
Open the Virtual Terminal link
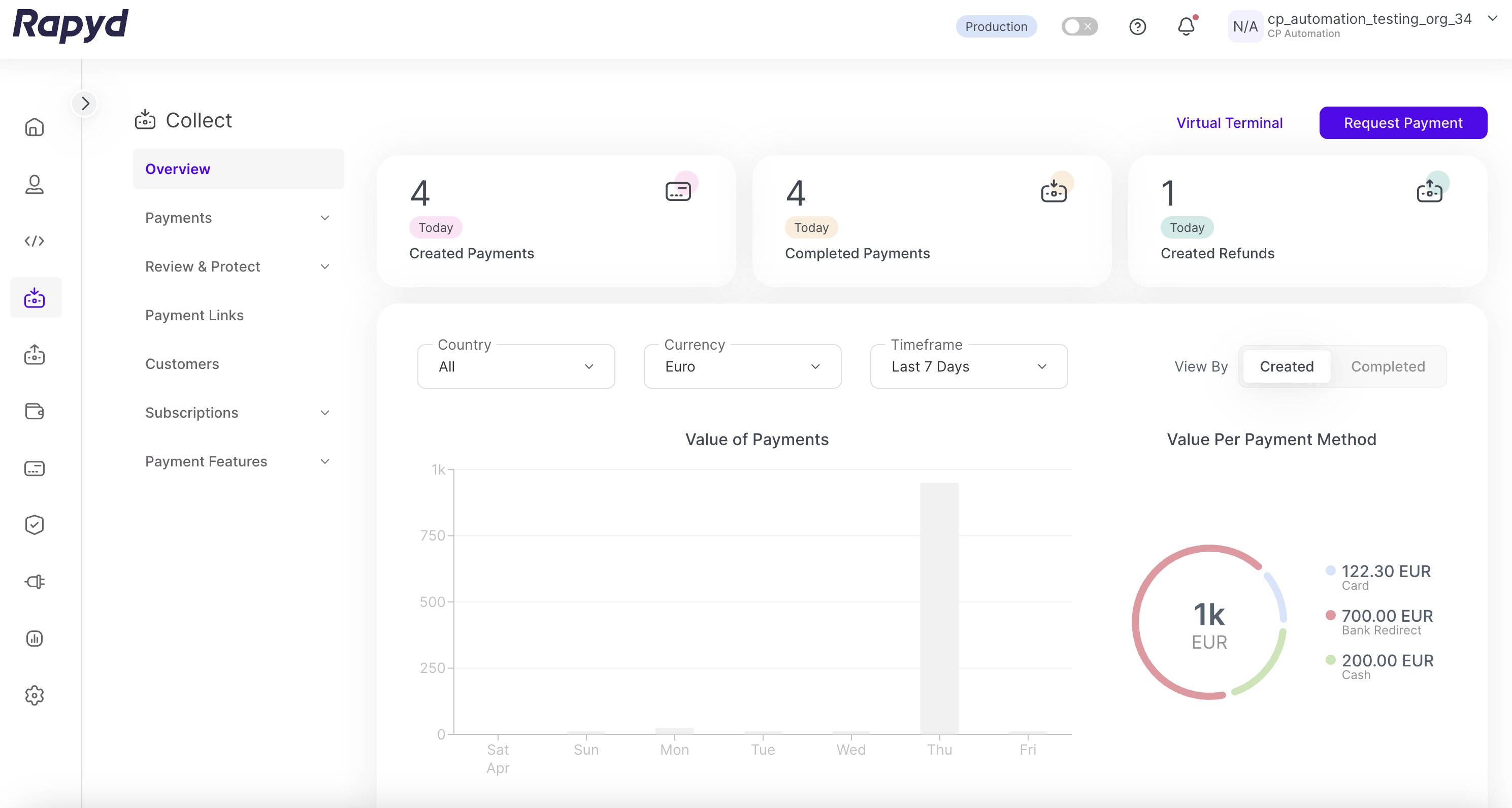click(x=1229, y=123)
